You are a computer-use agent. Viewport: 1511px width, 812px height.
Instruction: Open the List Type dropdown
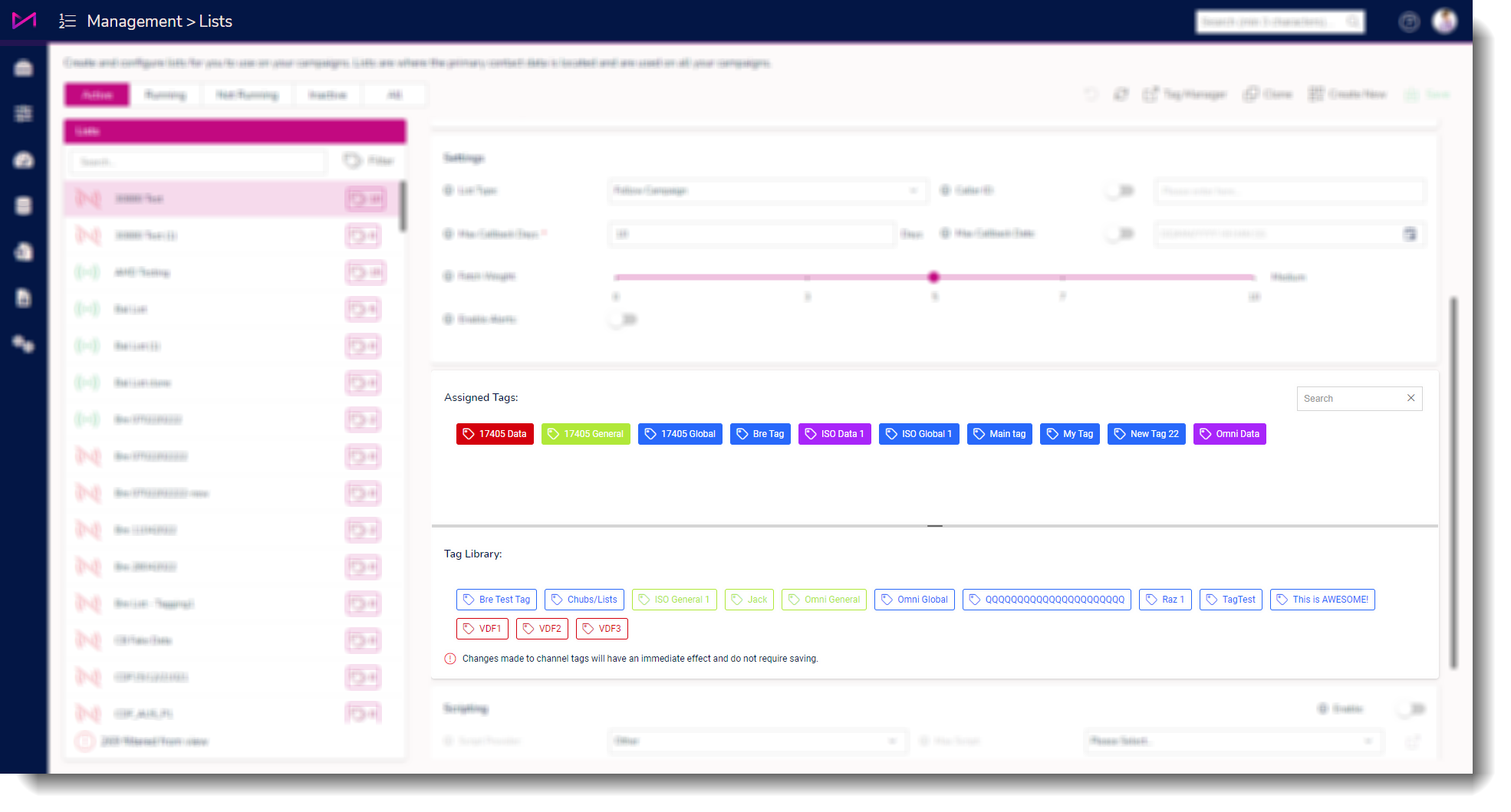767,190
